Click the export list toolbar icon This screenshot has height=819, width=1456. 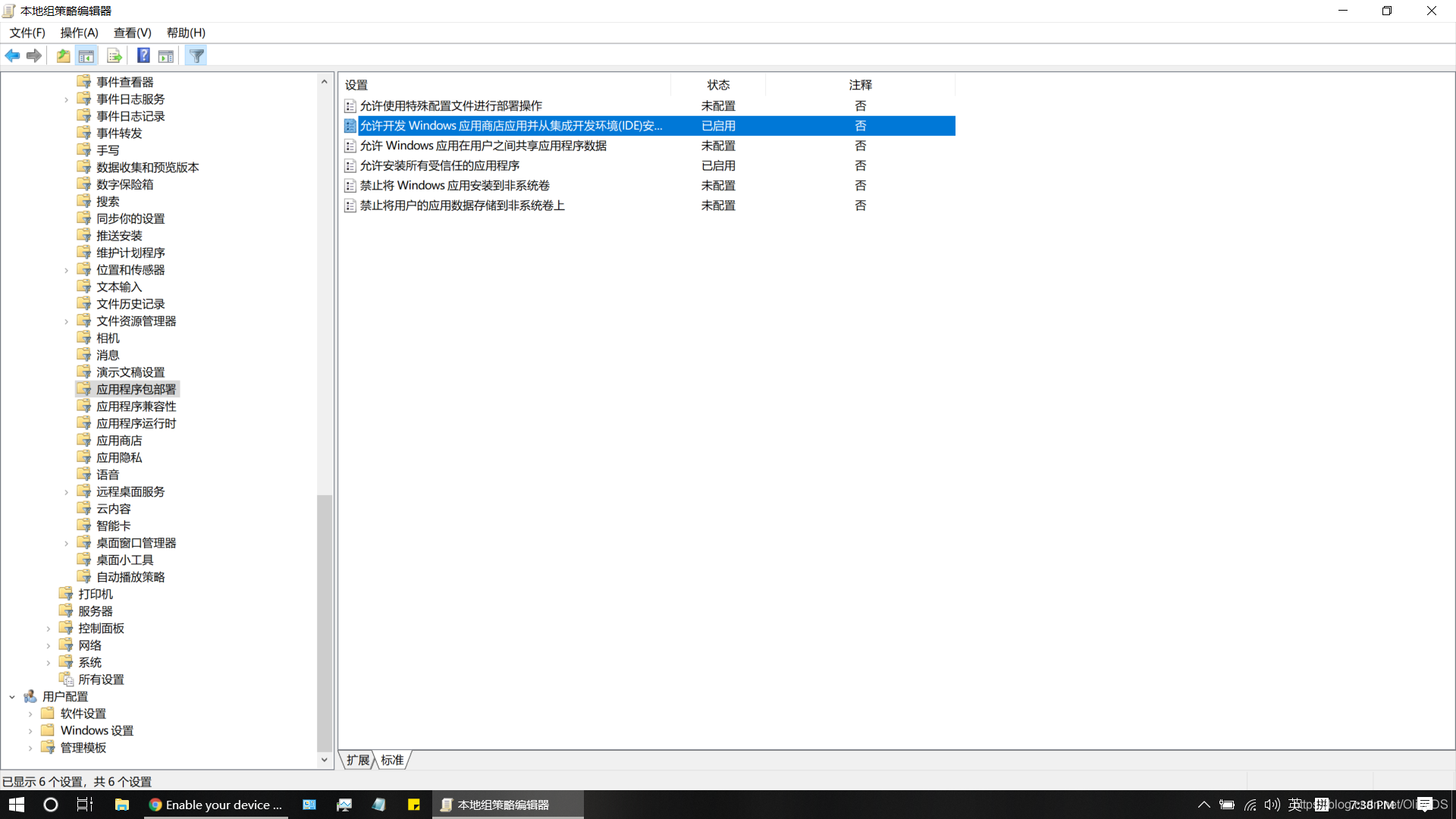point(115,56)
